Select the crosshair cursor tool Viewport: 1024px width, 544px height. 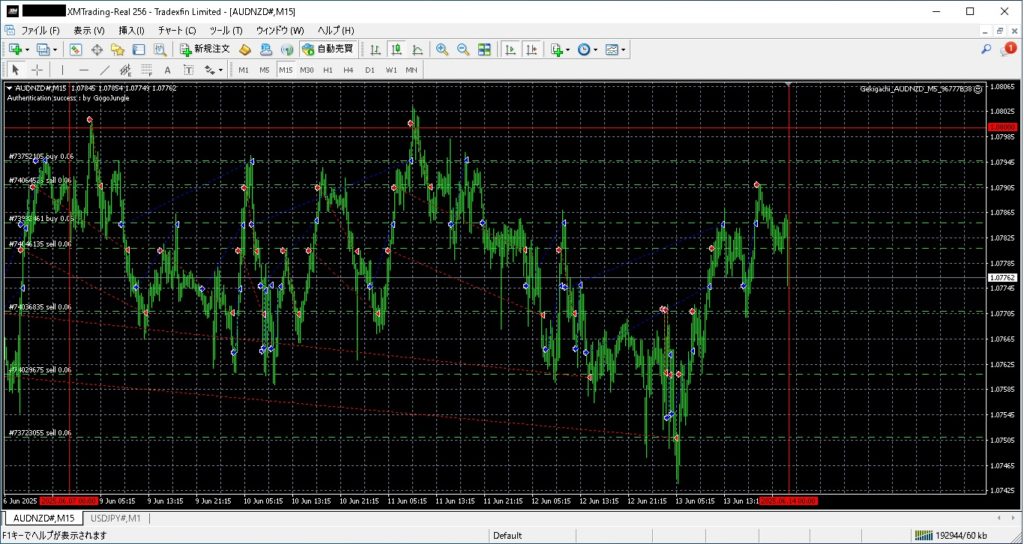pos(37,70)
